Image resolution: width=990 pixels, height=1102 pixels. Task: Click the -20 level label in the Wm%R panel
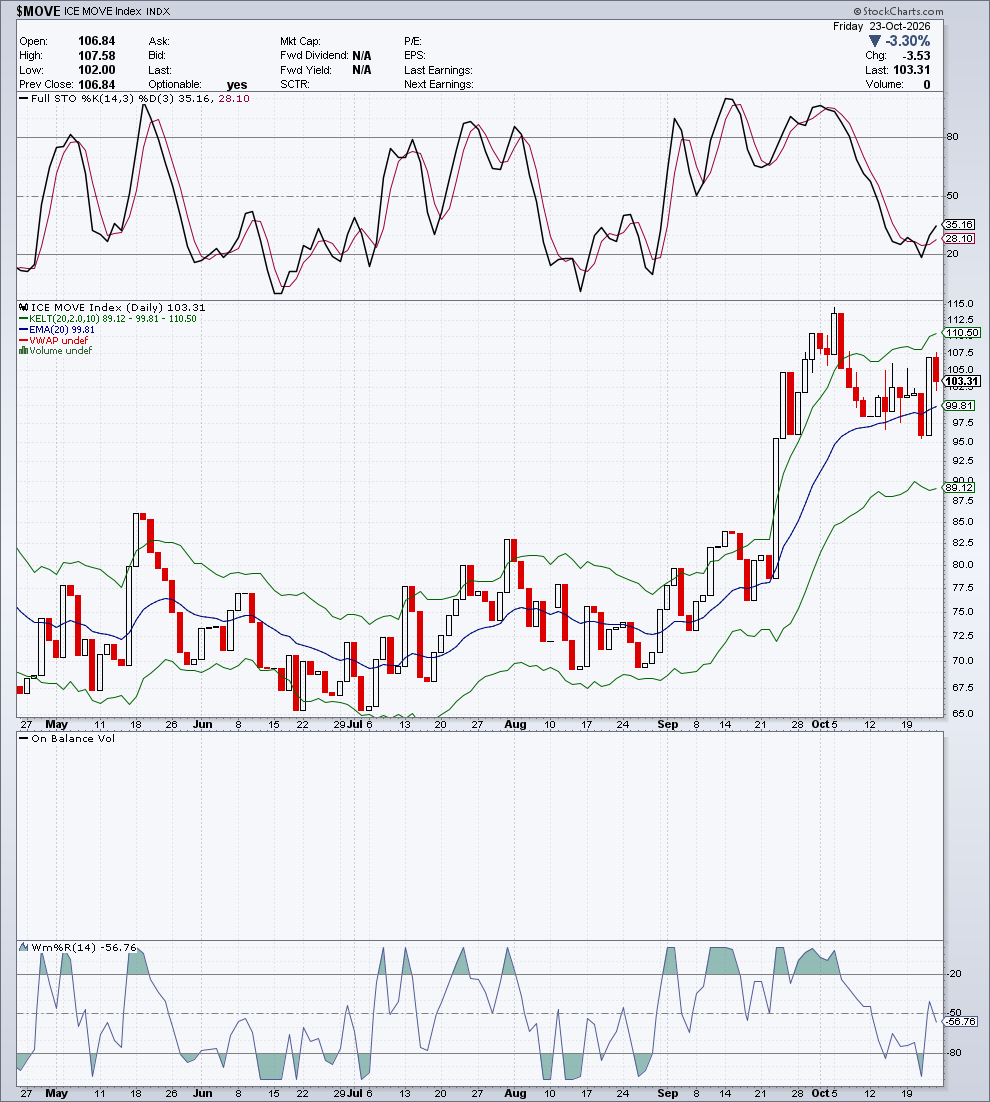point(954,973)
